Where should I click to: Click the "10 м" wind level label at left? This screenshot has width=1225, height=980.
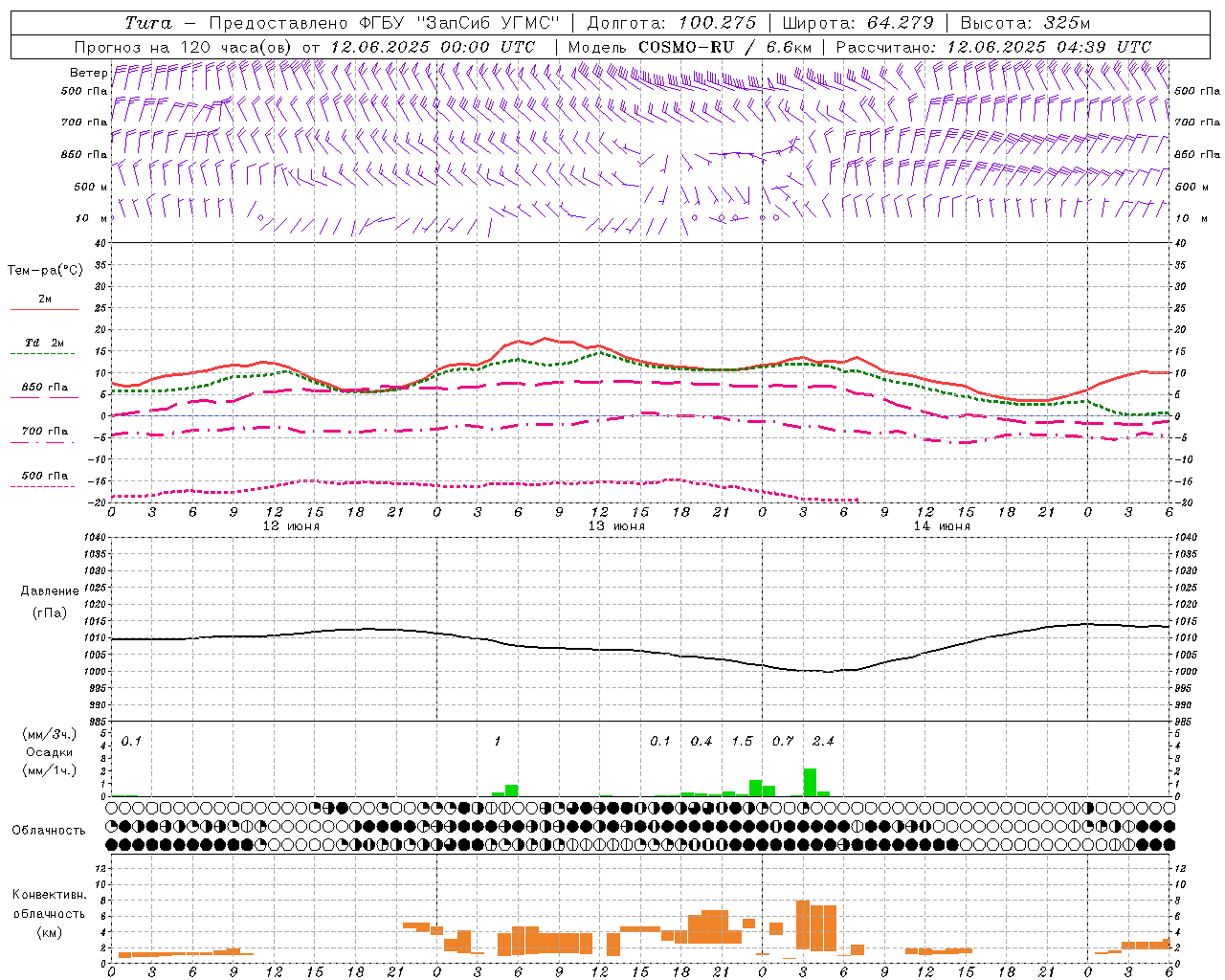(x=92, y=218)
